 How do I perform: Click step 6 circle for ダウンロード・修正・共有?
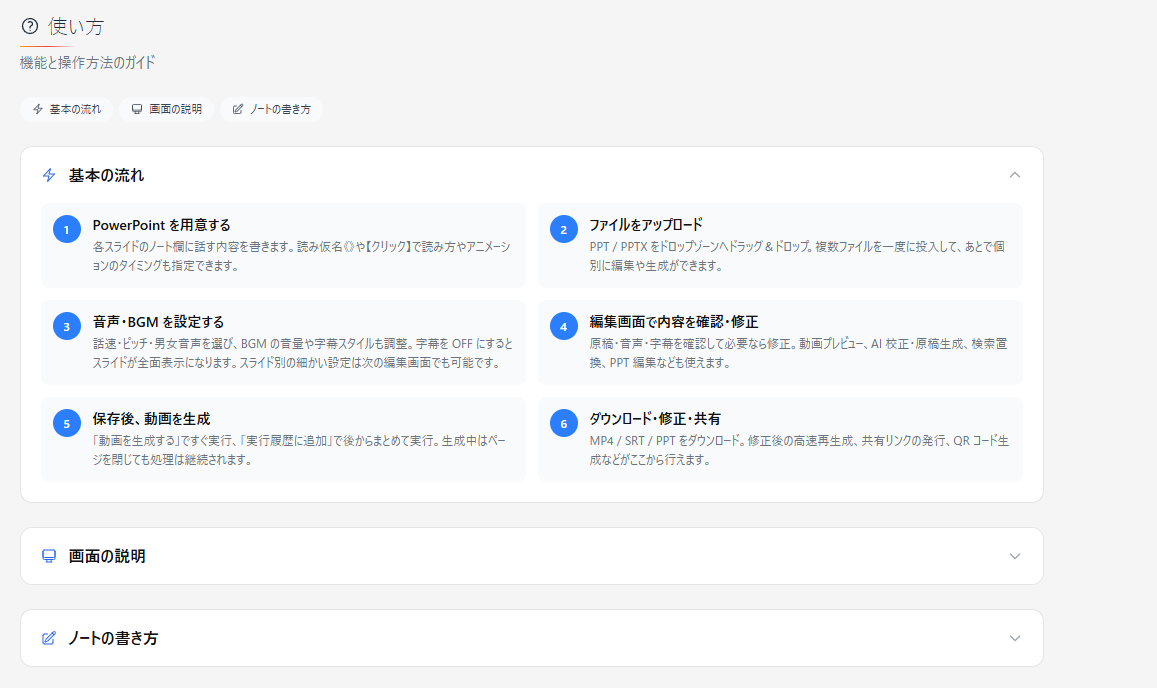tap(564, 424)
